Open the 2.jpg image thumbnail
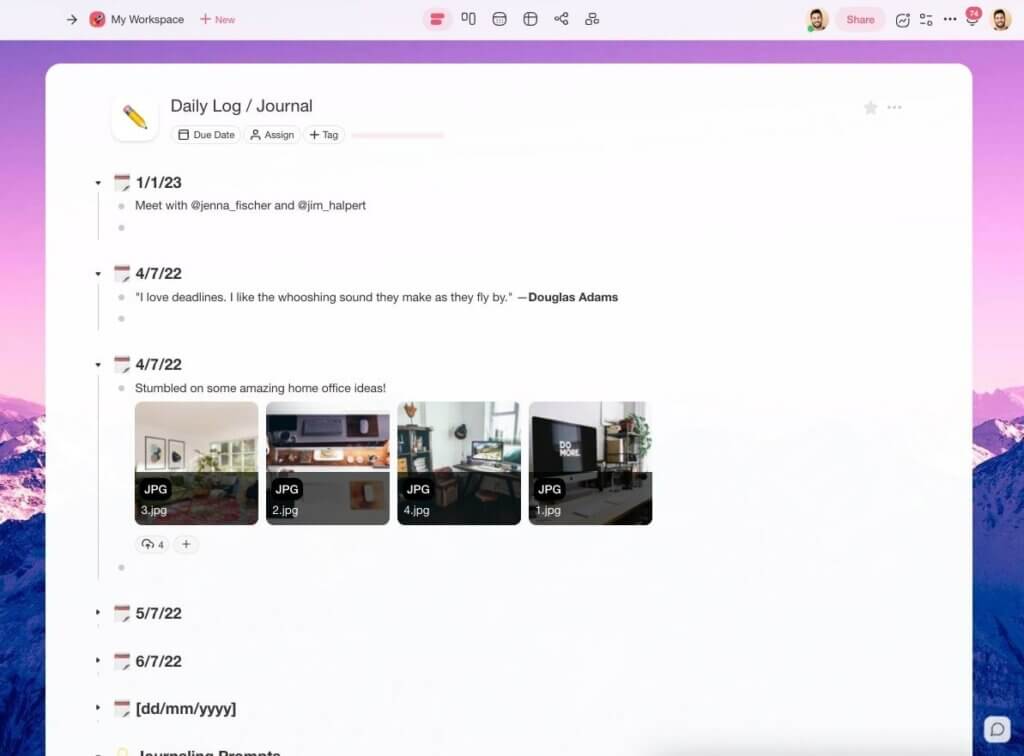This screenshot has width=1024, height=756. [327, 462]
